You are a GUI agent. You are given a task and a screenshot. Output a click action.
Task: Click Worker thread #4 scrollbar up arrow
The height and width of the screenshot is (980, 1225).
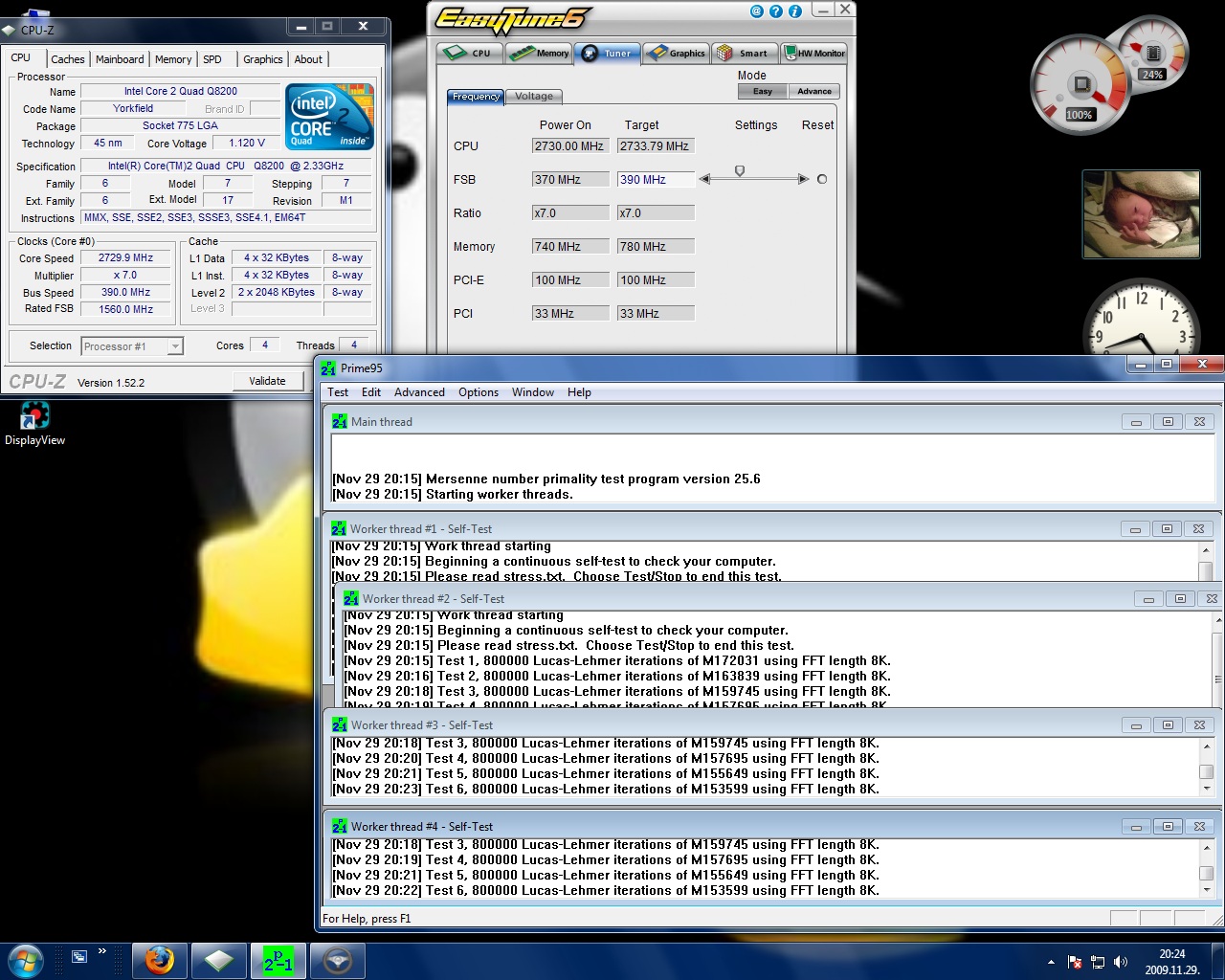1206,847
